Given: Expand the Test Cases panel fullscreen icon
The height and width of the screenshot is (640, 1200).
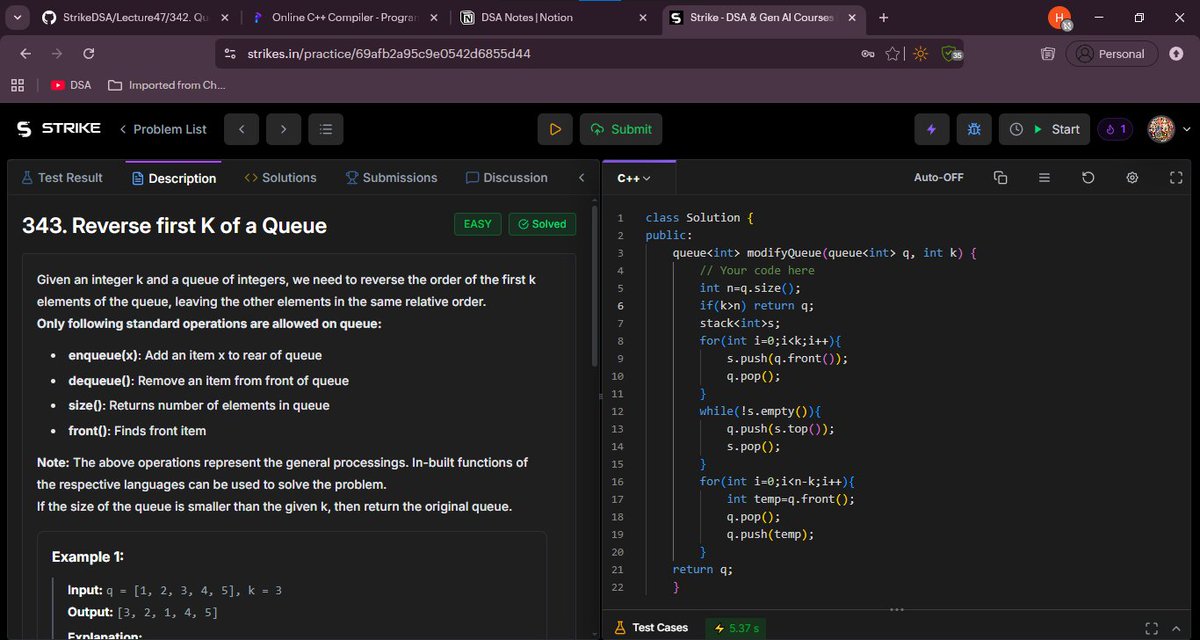Looking at the screenshot, I should (1152, 628).
